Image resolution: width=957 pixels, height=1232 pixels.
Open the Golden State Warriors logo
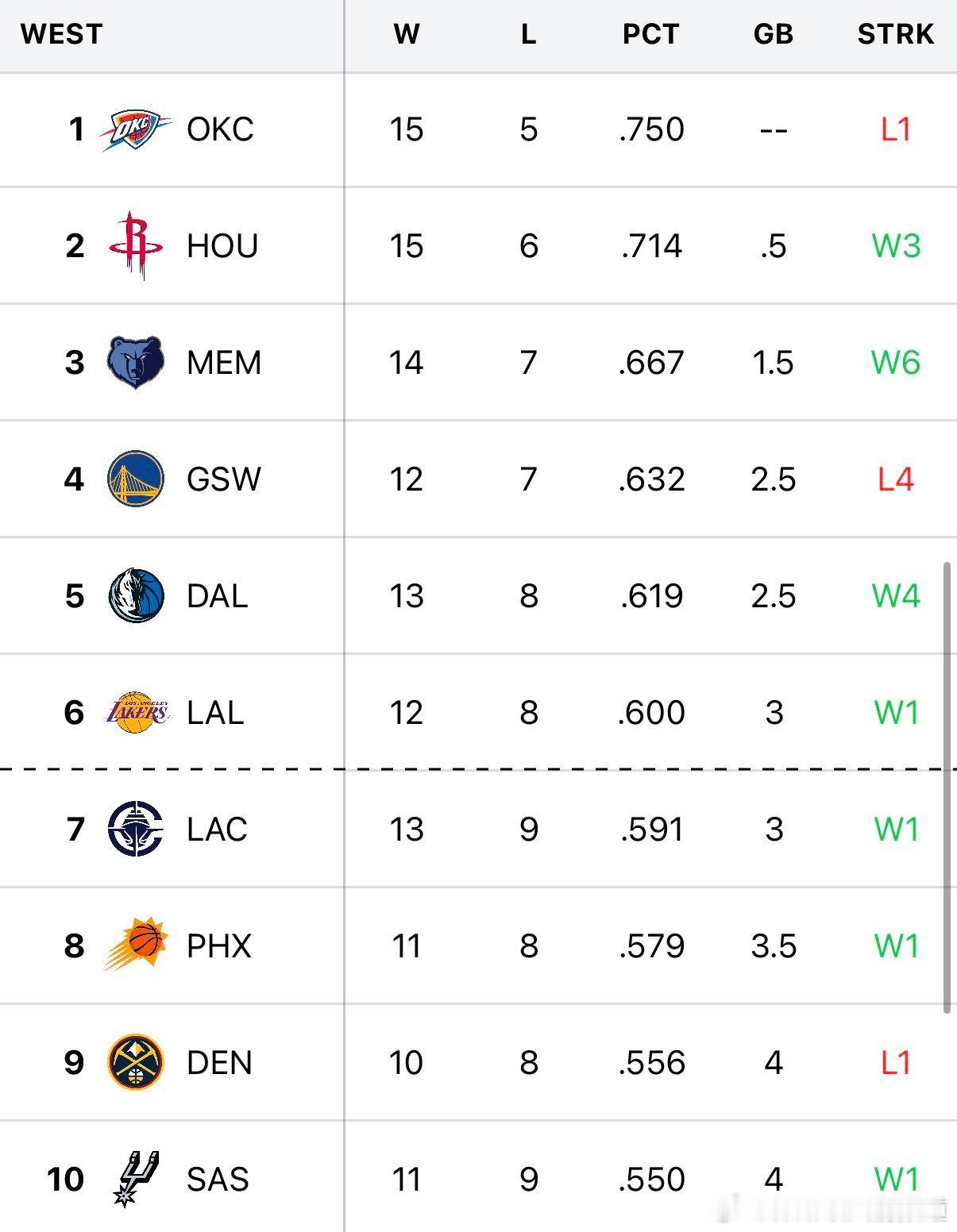click(136, 479)
